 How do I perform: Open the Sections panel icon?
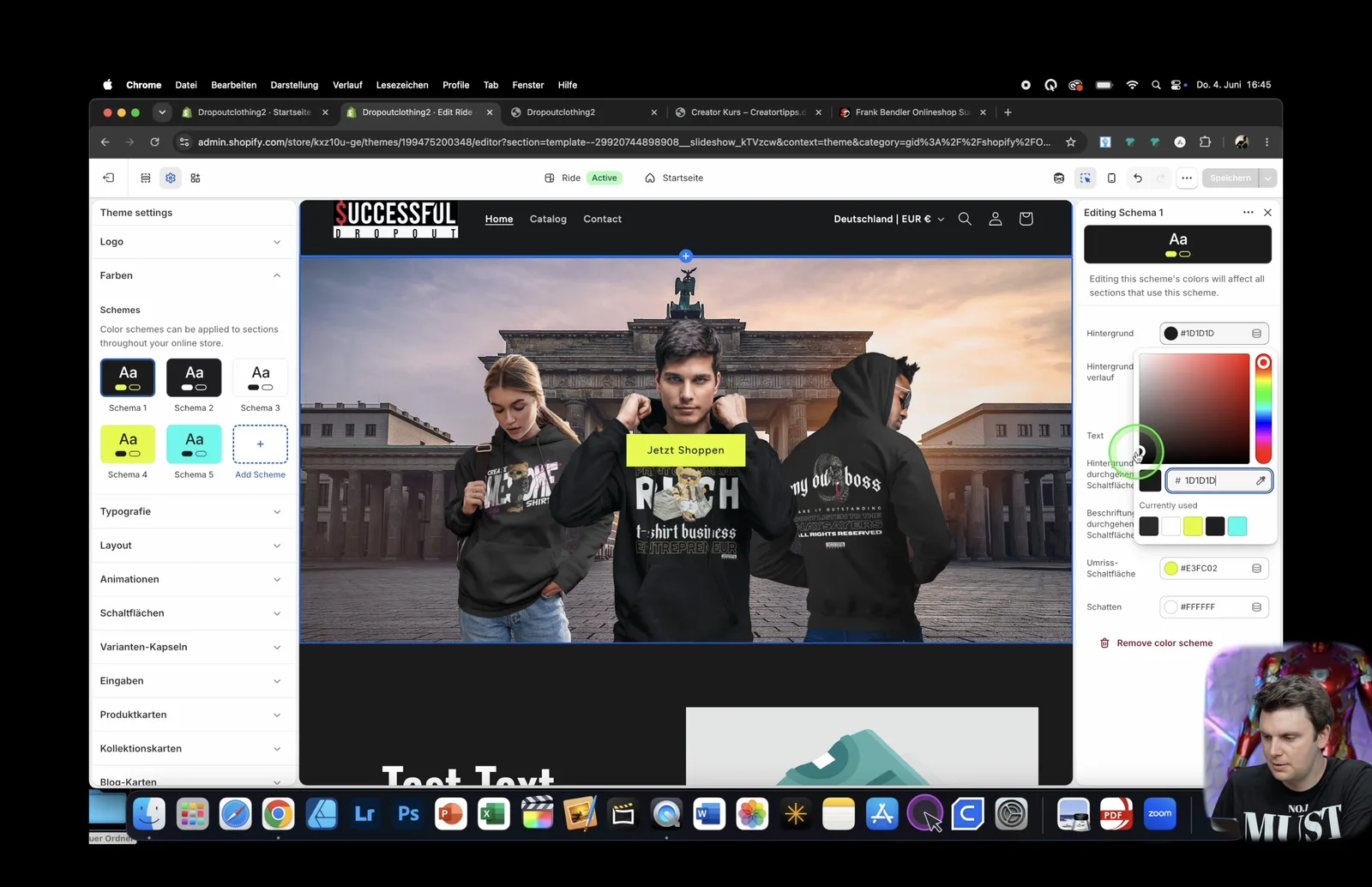click(146, 178)
